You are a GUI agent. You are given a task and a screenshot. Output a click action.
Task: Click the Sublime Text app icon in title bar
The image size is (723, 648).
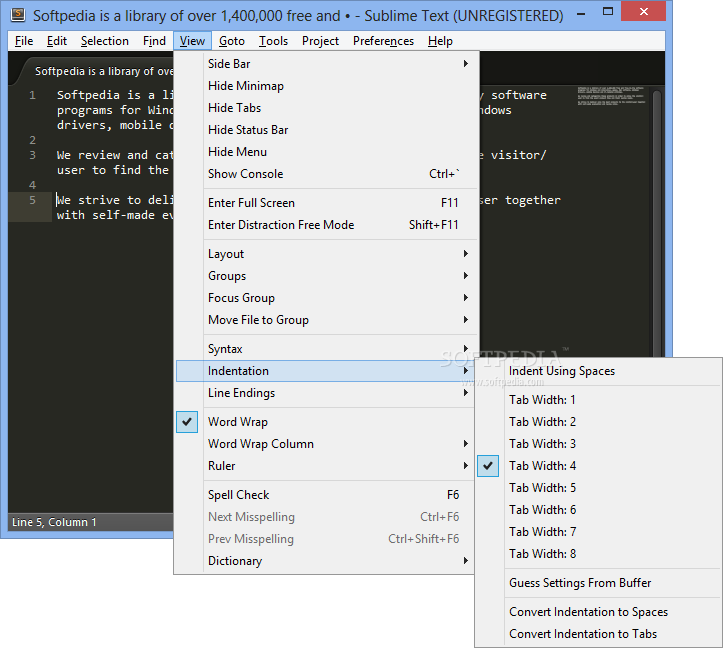click(x=18, y=15)
